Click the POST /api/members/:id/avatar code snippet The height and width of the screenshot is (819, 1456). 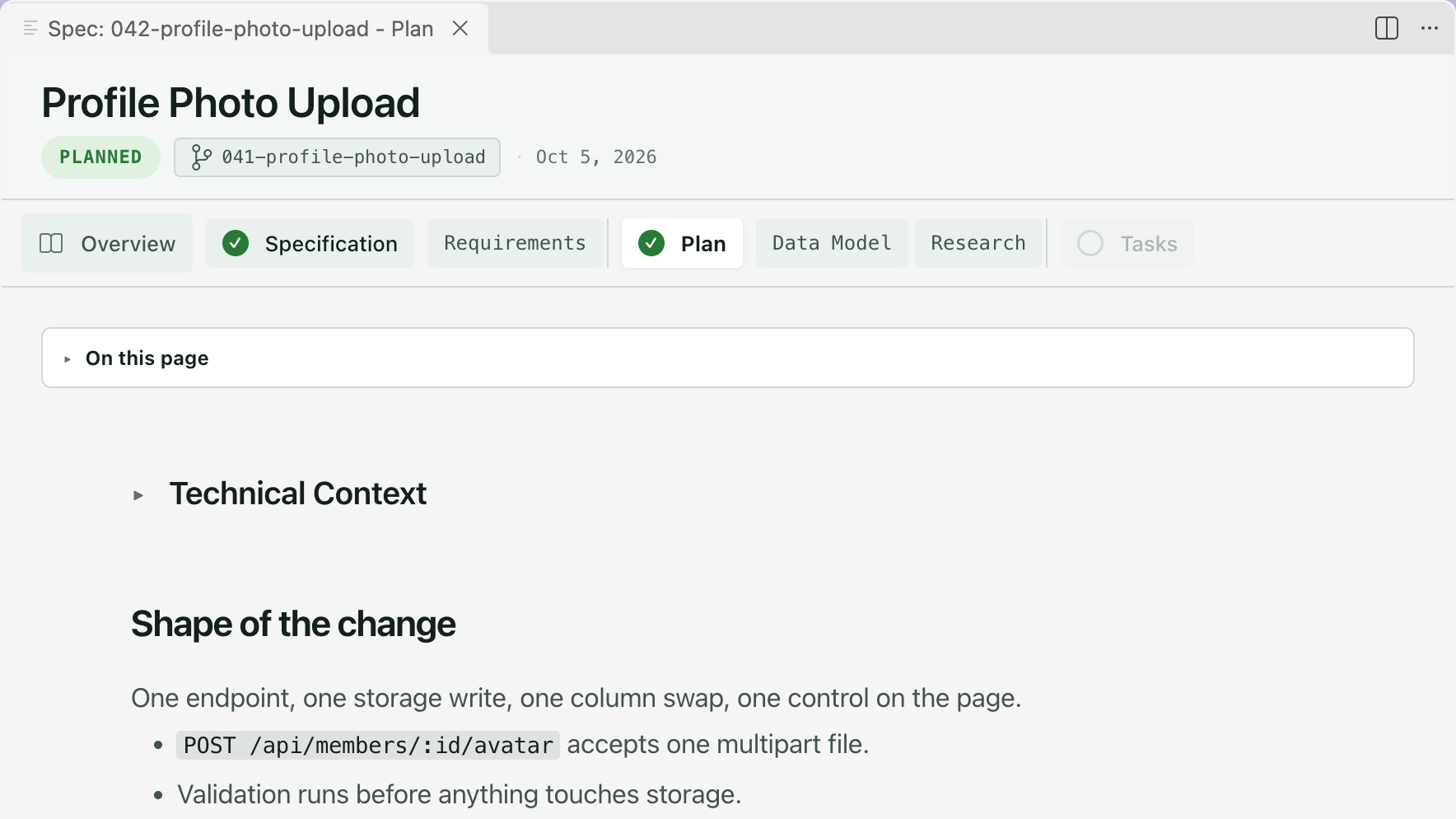pyautogui.click(x=368, y=745)
